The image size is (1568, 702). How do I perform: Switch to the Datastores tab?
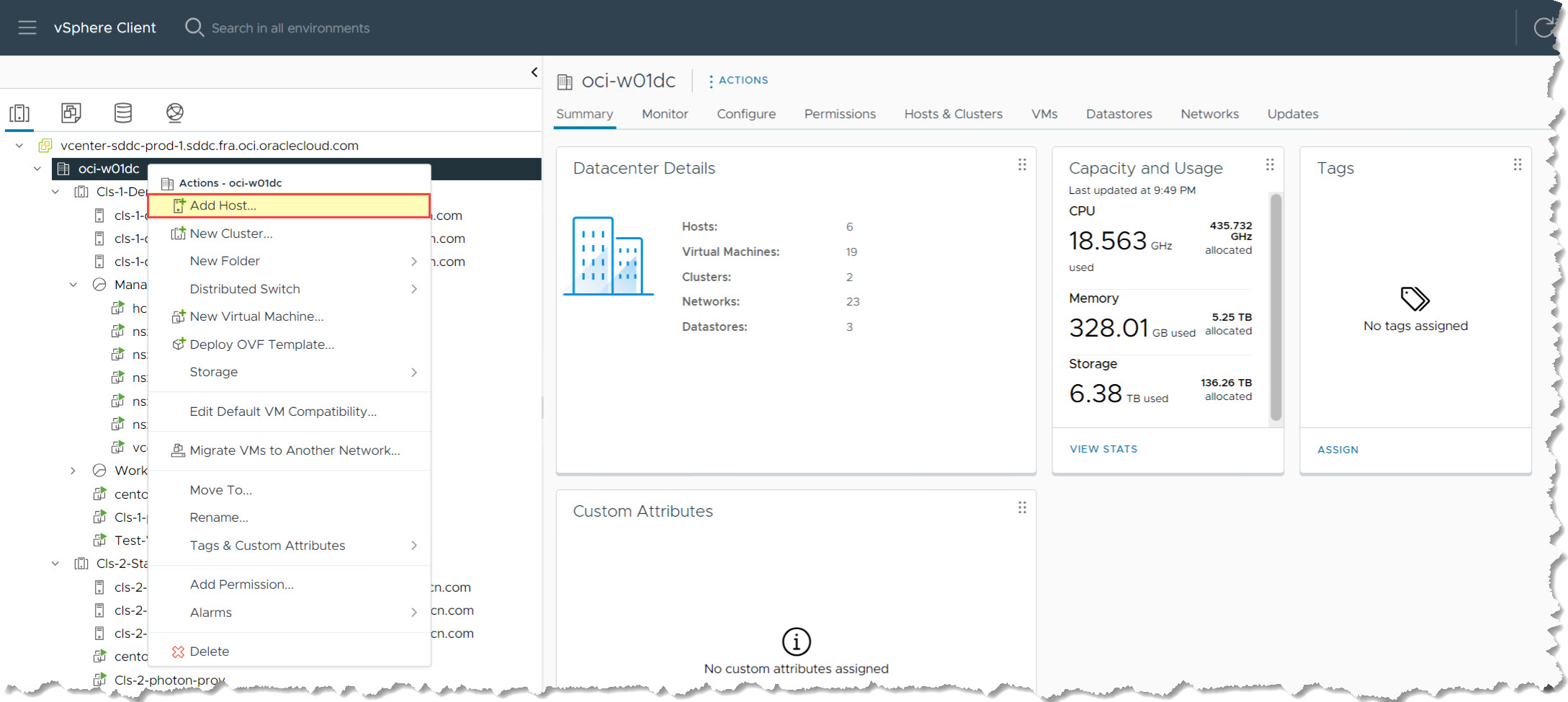[1119, 114]
